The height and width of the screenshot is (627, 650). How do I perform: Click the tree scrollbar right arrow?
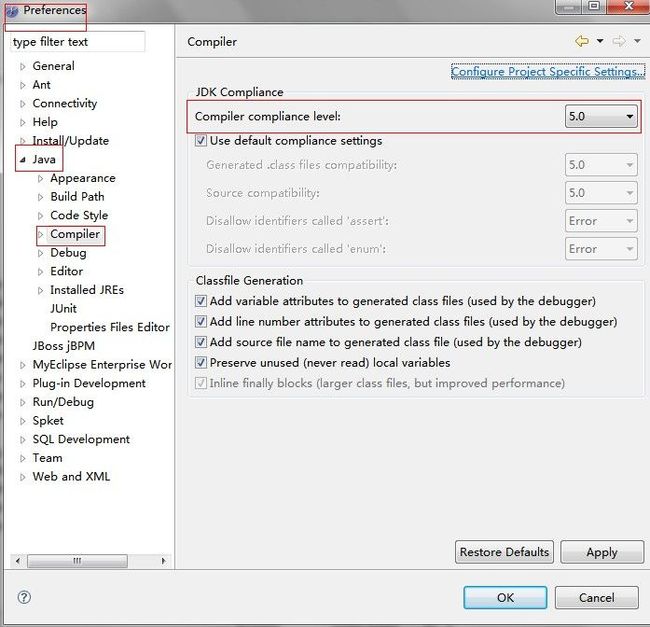click(163, 561)
